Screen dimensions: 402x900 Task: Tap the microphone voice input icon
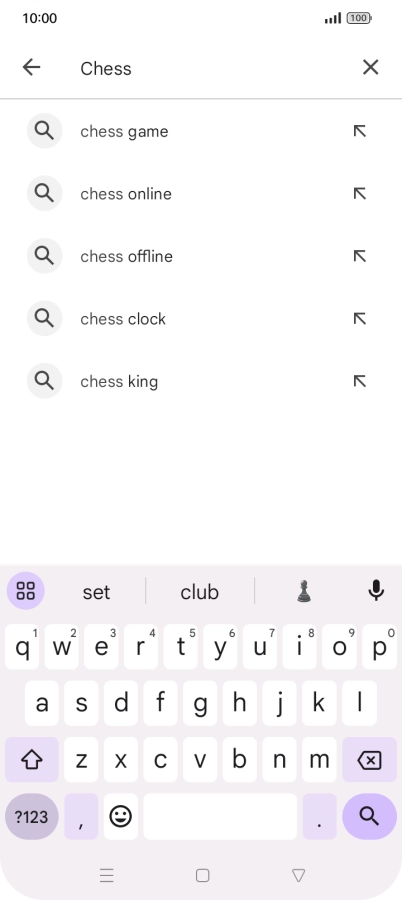[376, 591]
